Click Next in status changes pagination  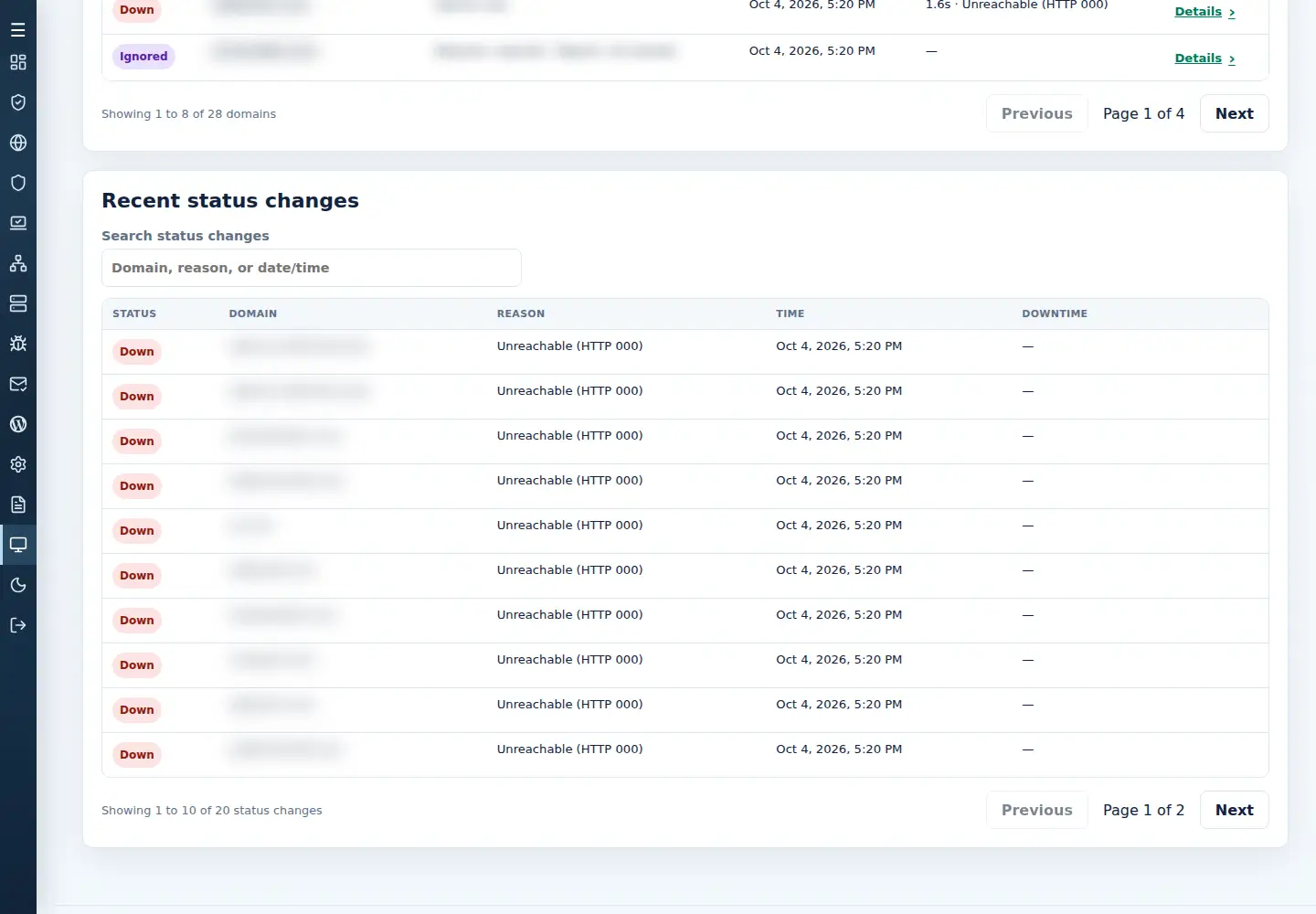click(x=1234, y=810)
